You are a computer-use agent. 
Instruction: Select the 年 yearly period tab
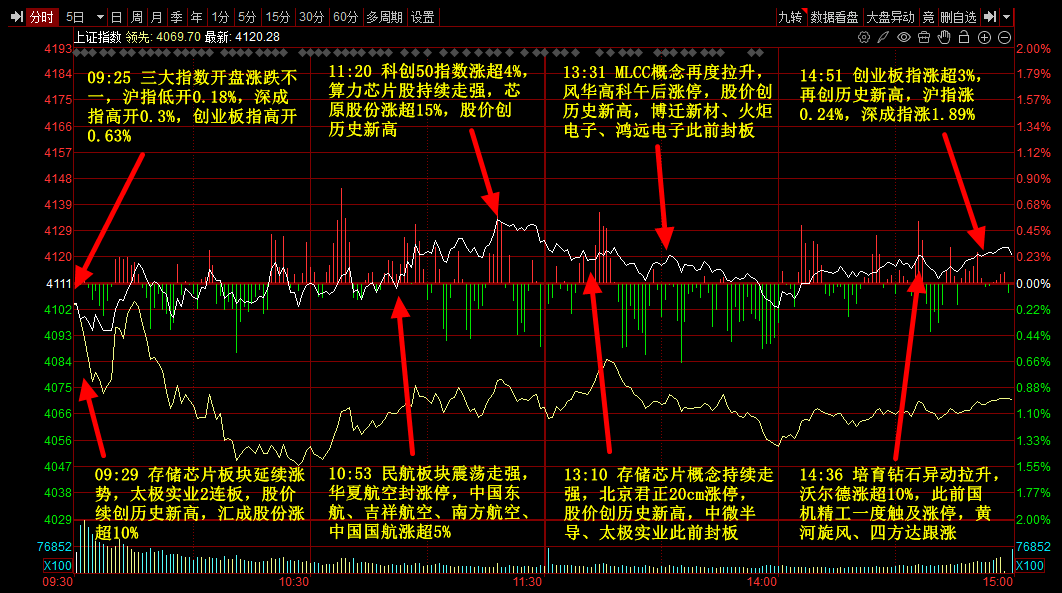tap(196, 17)
